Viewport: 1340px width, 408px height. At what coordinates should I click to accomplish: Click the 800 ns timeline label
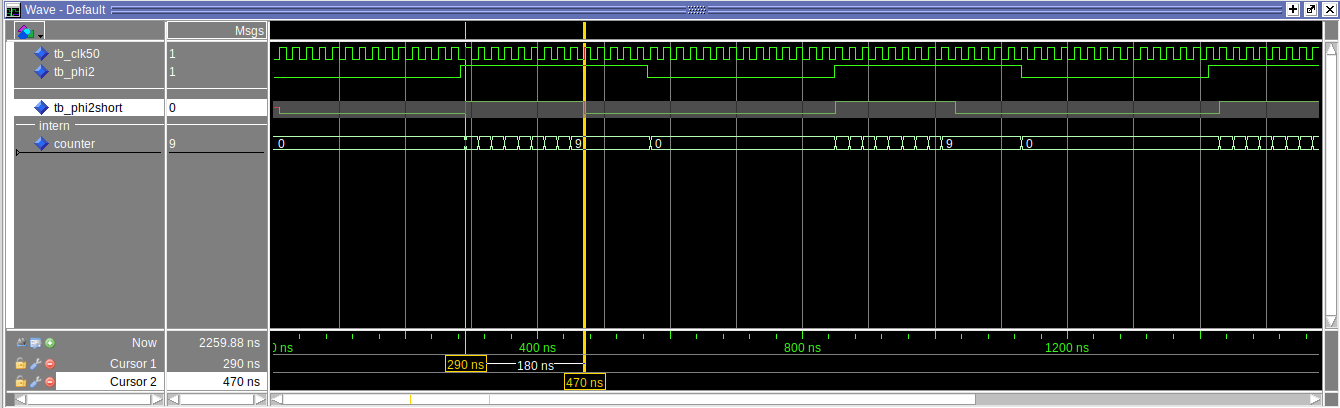(x=802, y=348)
